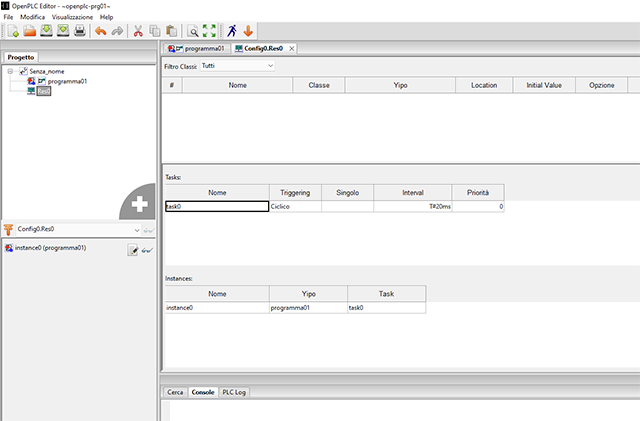Image resolution: width=640 pixels, height=421 pixels.
Task: Switch to the PLC Log tab
Action: pos(235,392)
